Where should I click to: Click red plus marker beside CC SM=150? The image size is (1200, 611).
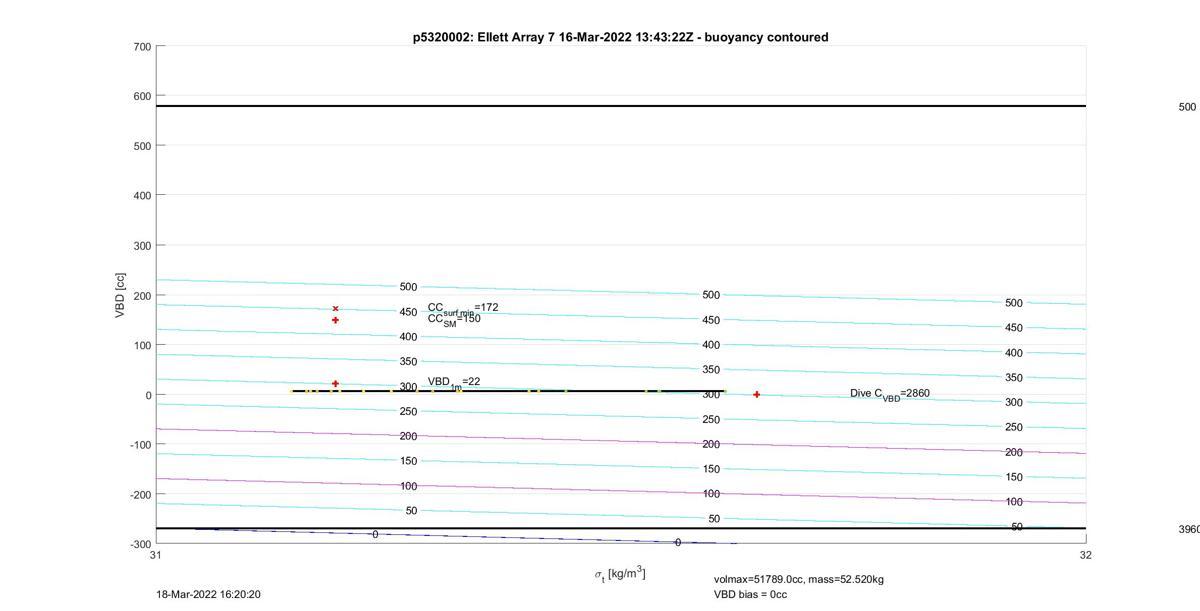[x=335, y=320]
